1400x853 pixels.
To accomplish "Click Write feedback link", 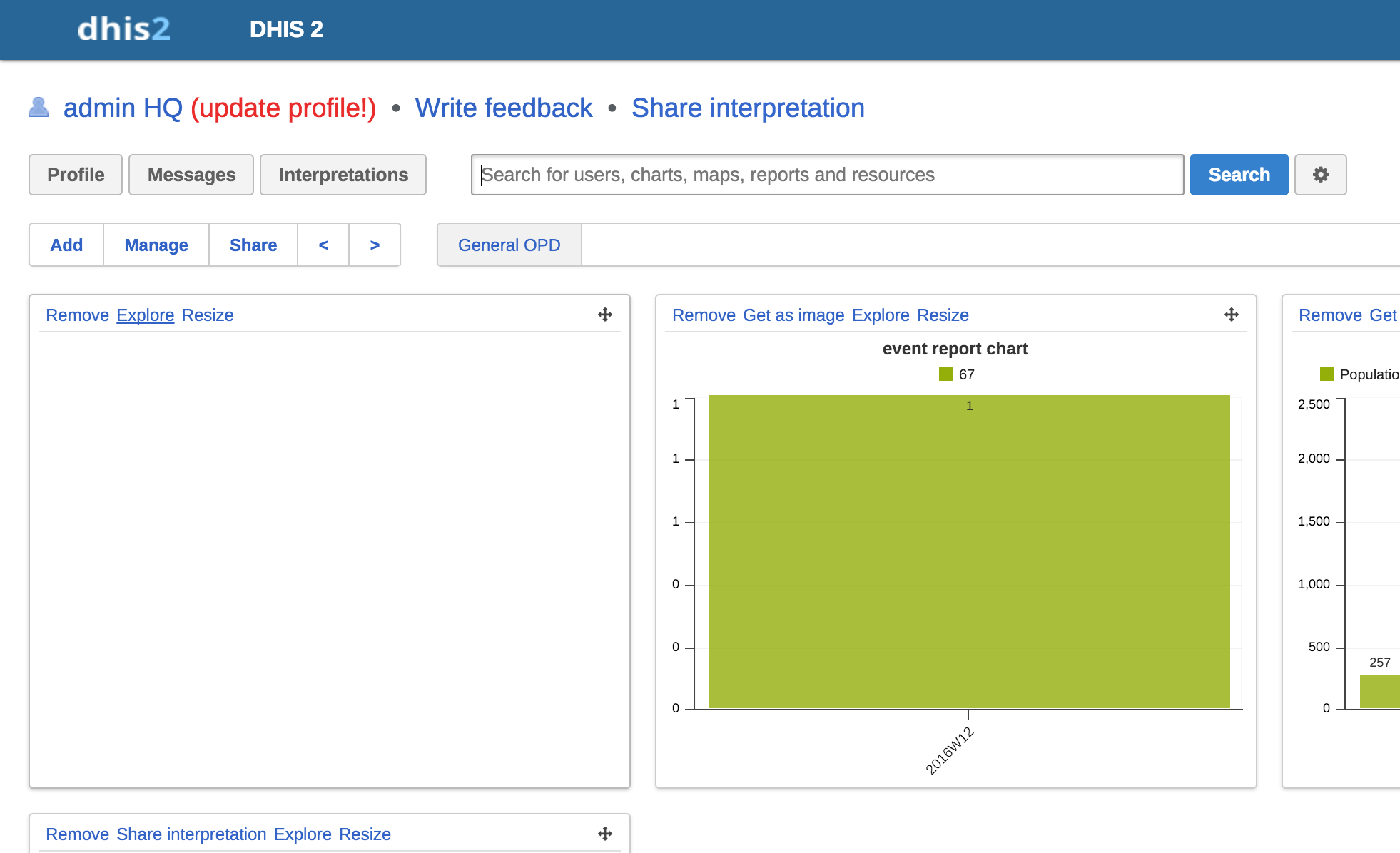I will pos(504,108).
